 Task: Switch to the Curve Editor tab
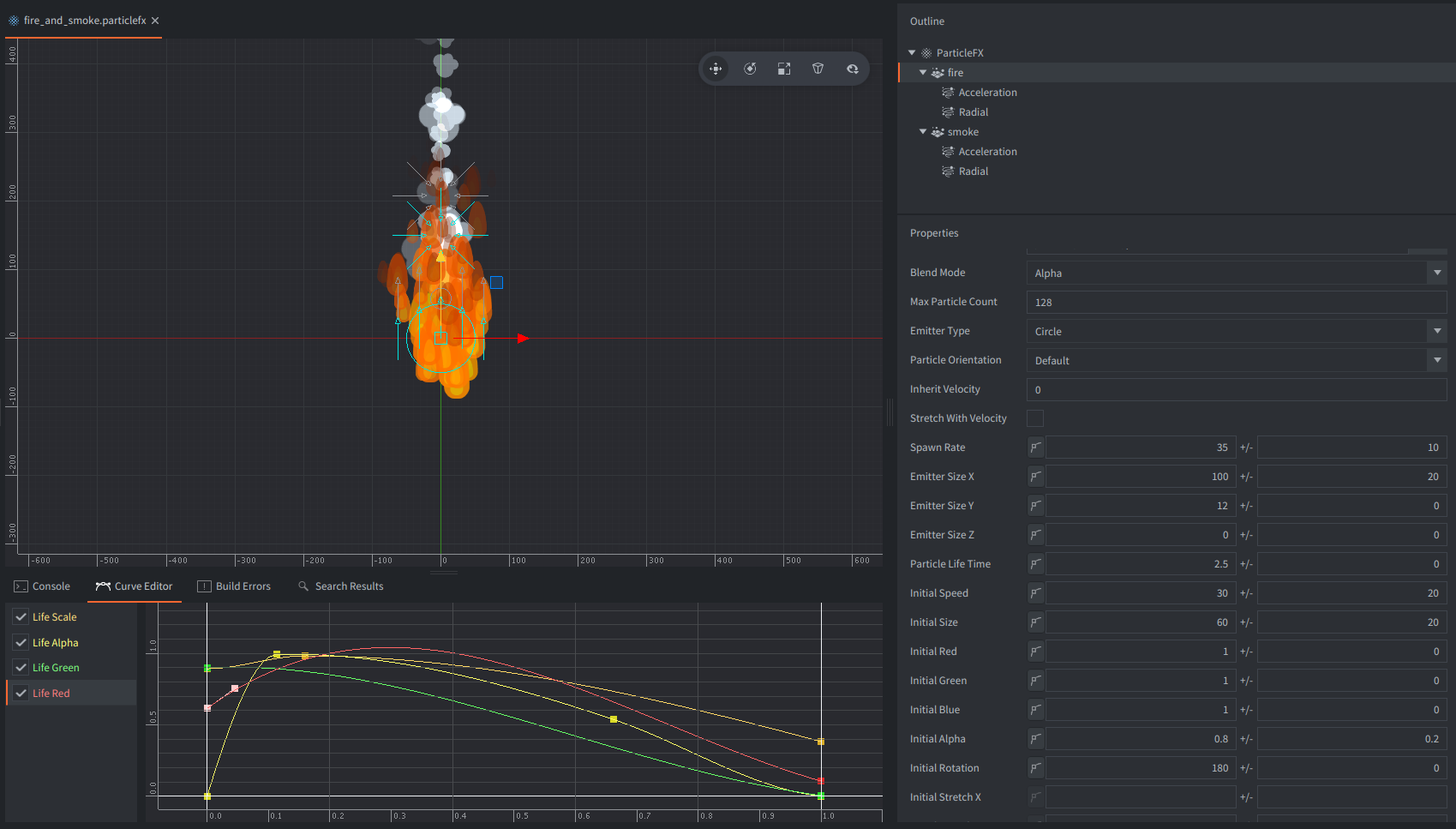click(135, 586)
